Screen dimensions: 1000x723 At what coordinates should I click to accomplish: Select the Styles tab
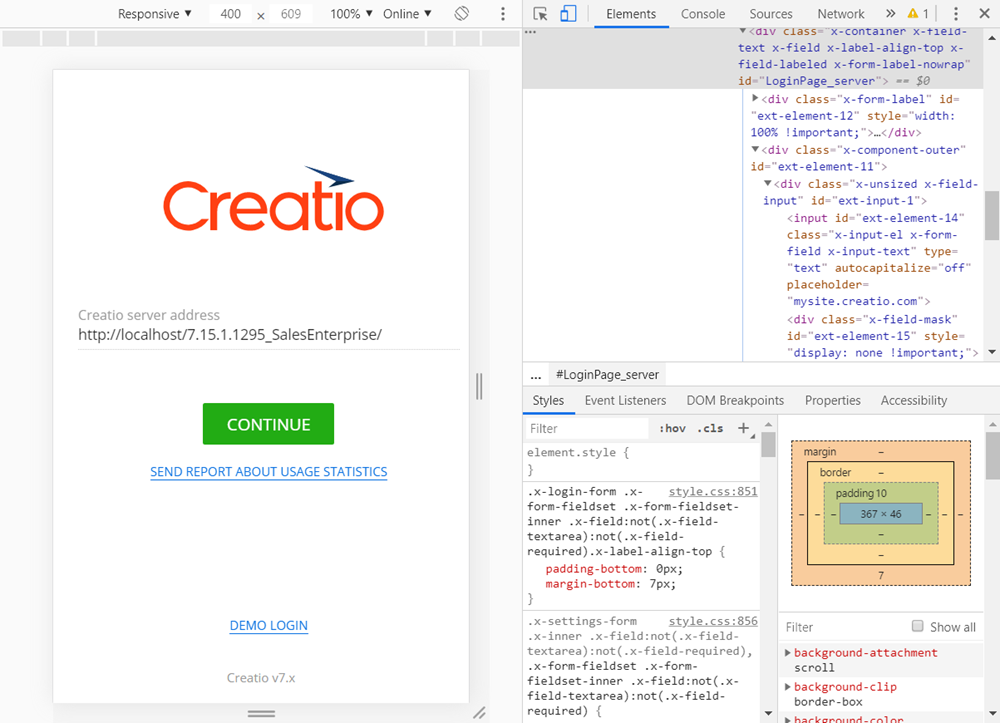[x=548, y=400]
